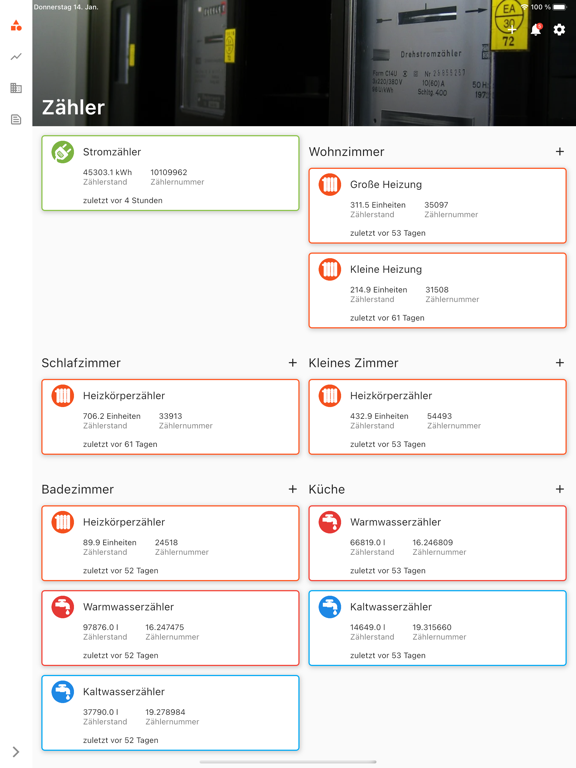Click 'zuletzt vor 4 Stunden' text
The height and width of the screenshot is (768, 576).
(x=122, y=200)
